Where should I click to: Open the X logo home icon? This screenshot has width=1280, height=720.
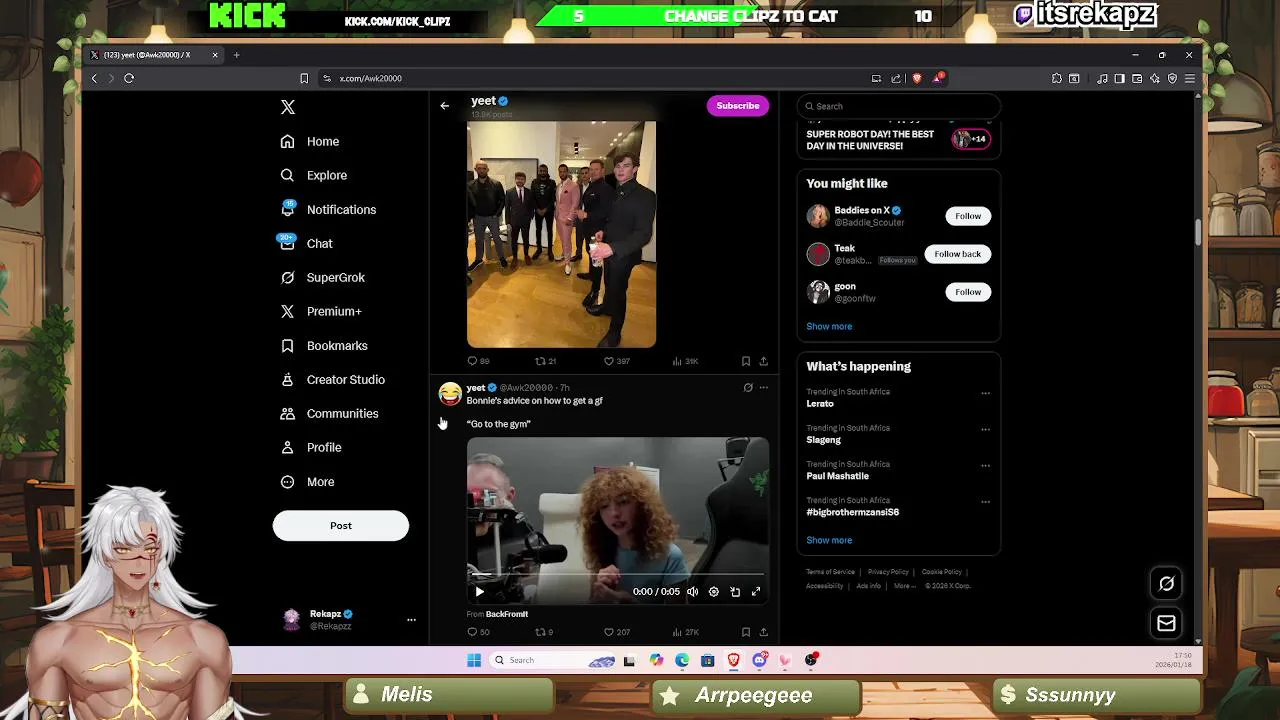point(288,107)
